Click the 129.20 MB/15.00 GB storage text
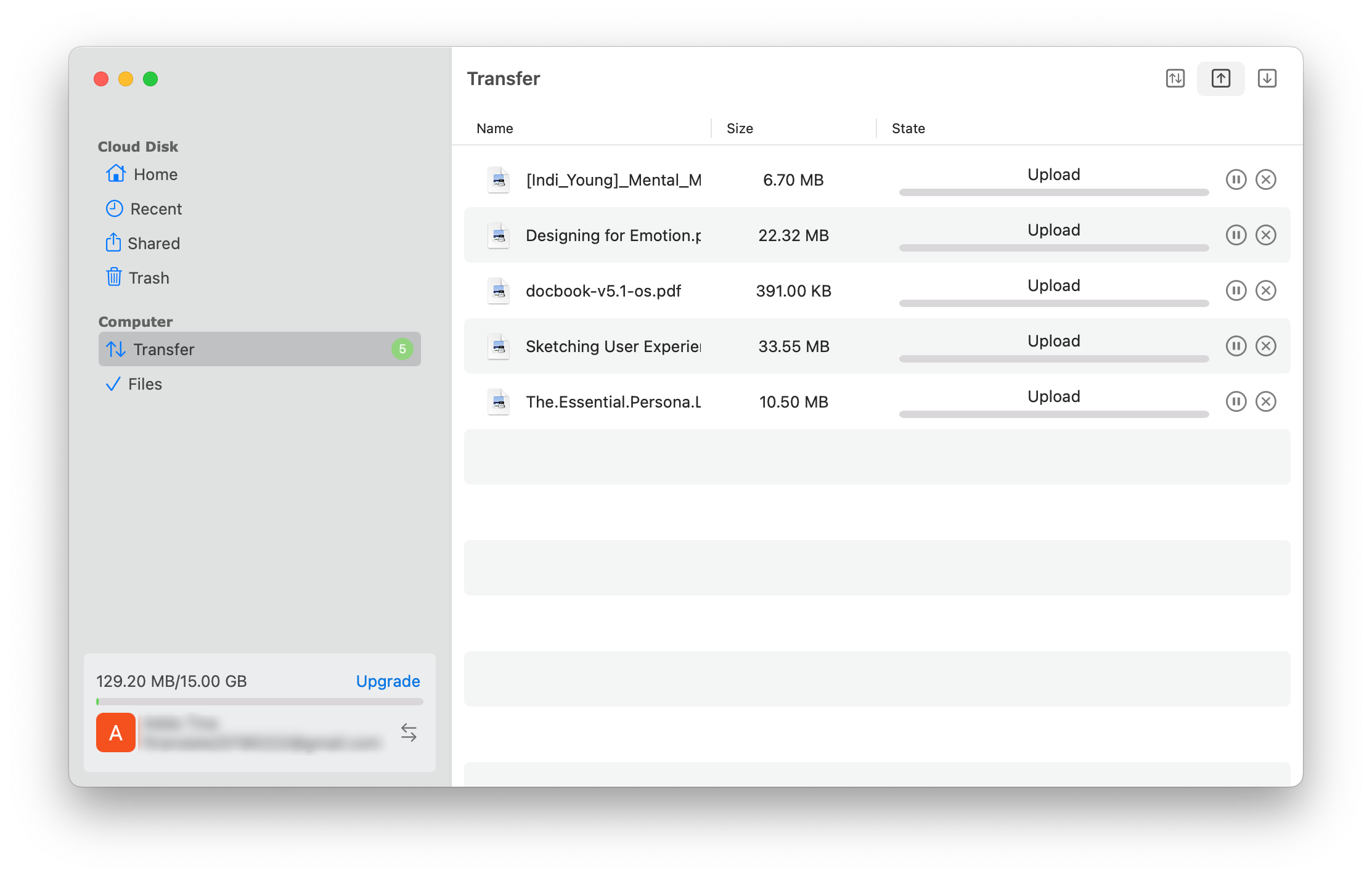 click(x=171, y=681)
